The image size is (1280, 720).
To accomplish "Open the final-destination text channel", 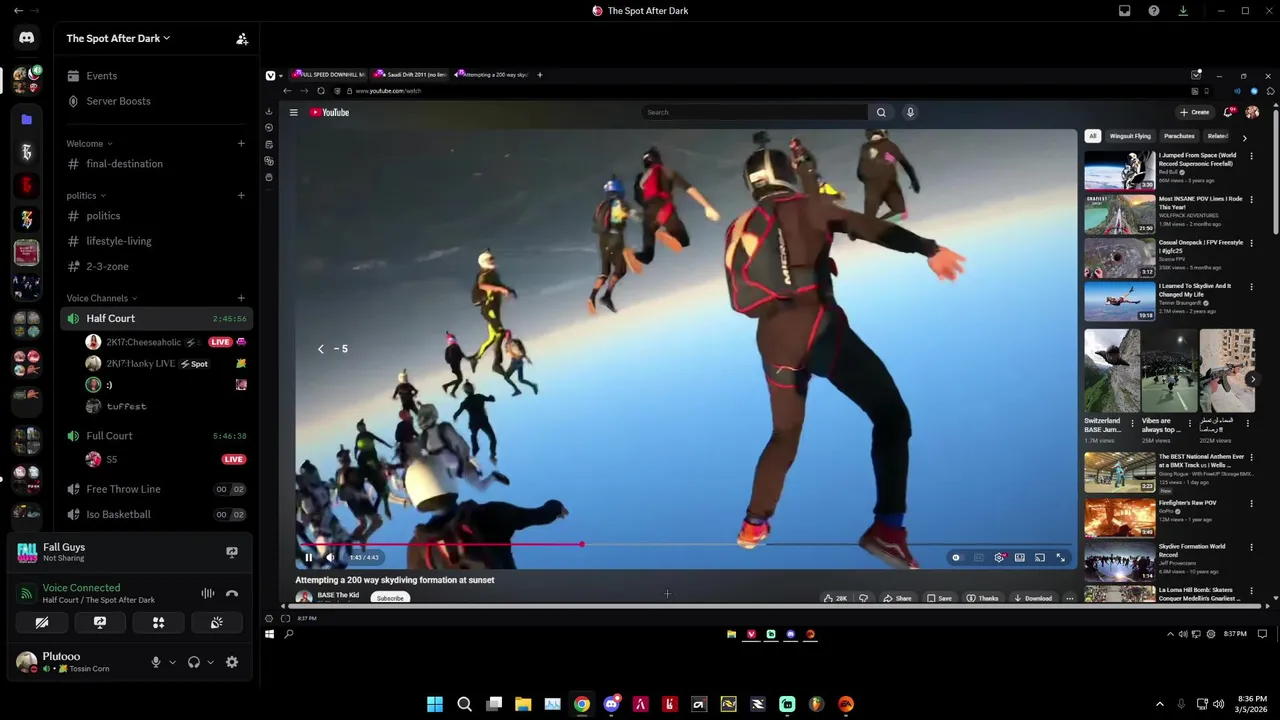I will tap(156, 164).
